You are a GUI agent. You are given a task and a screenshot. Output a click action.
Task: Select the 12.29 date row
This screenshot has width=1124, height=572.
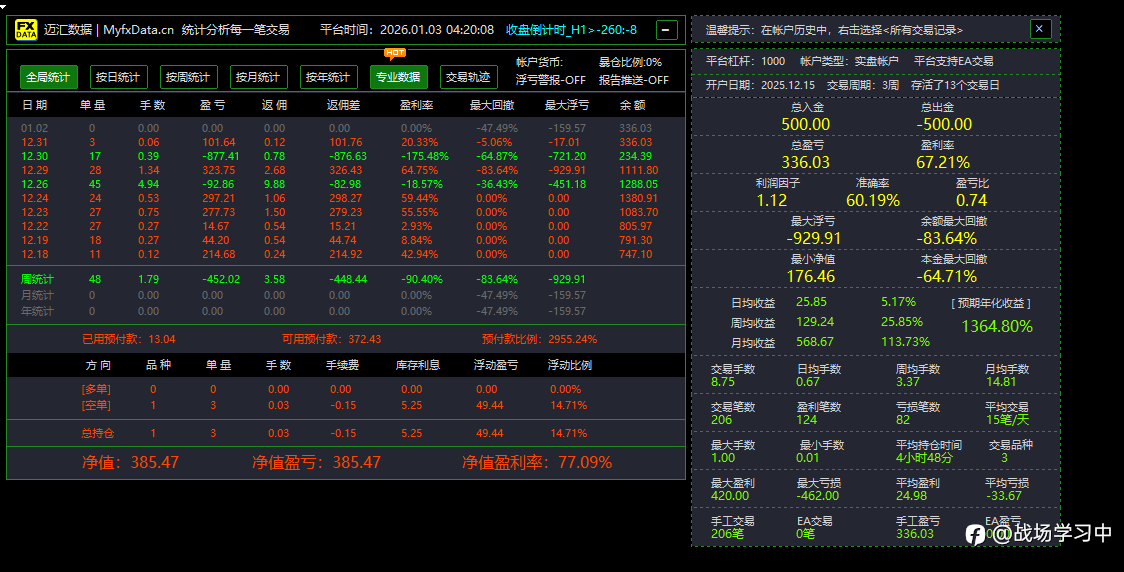pyautogui.click(x=346, y=171)
